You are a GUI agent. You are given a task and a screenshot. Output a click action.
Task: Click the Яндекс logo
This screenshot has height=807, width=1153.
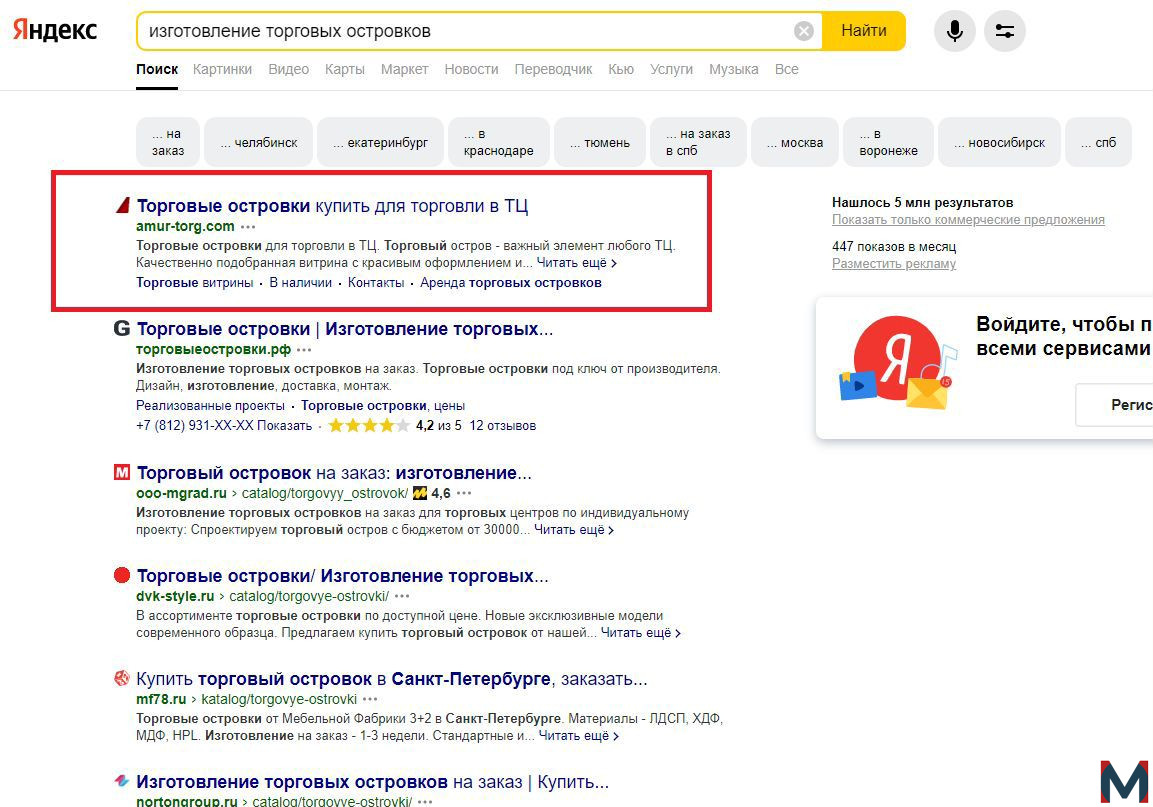click(55, 30)
